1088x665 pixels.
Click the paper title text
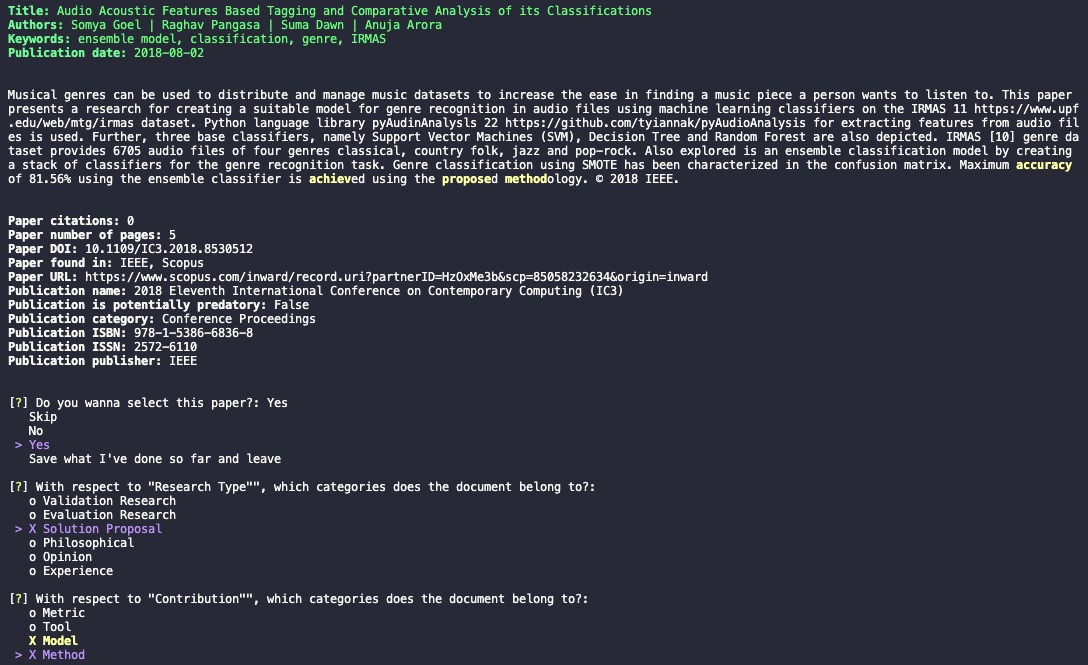click(x=354, y=10)
